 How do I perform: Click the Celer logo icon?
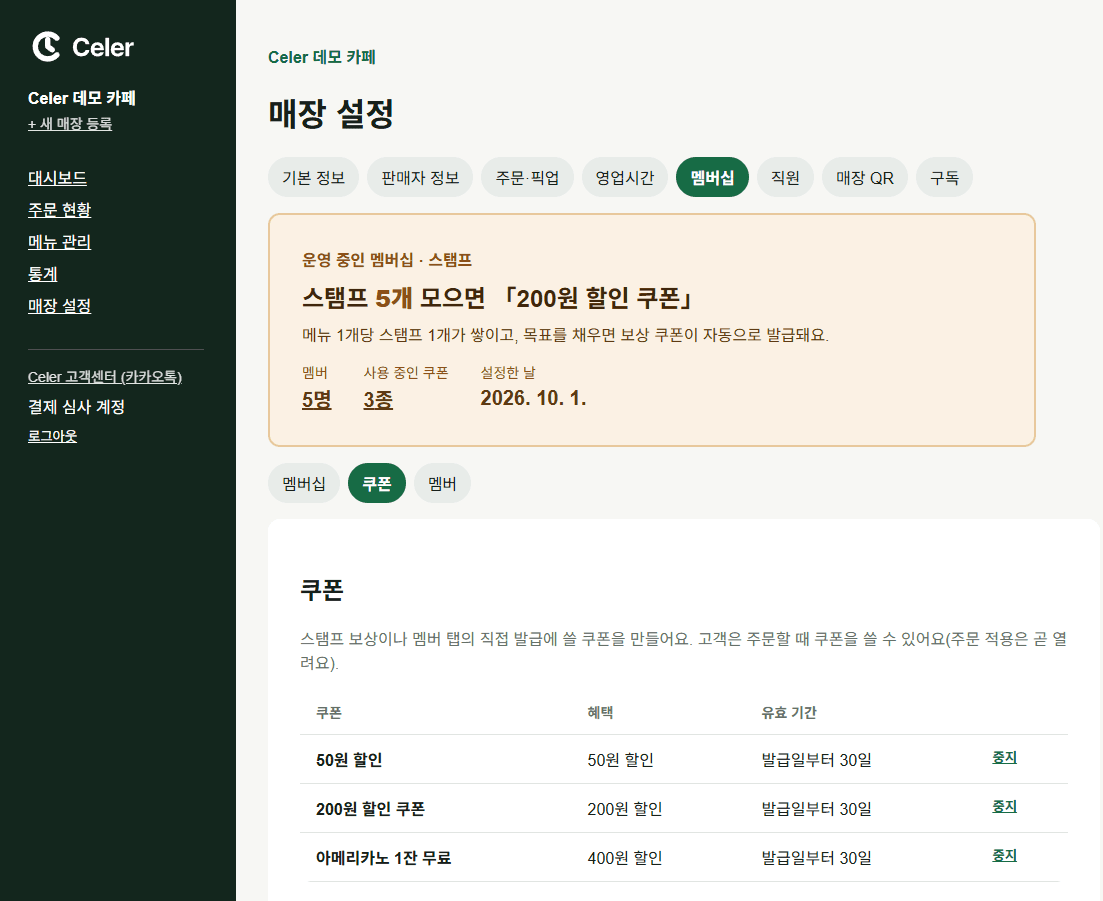[x=46, y=46]
